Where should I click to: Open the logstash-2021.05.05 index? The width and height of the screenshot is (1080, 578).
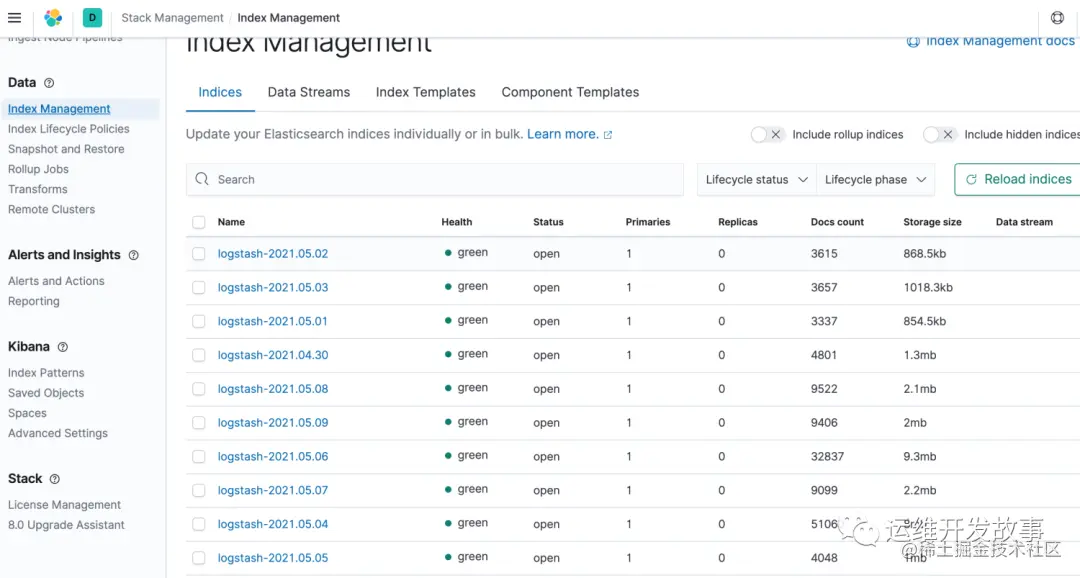(x=273, y=557)
